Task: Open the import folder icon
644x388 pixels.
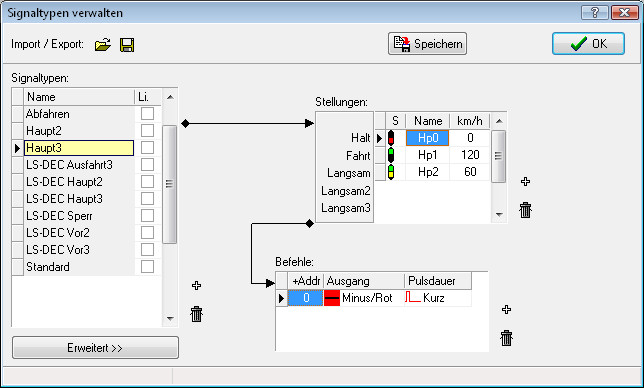Action: tap(103, 44)
